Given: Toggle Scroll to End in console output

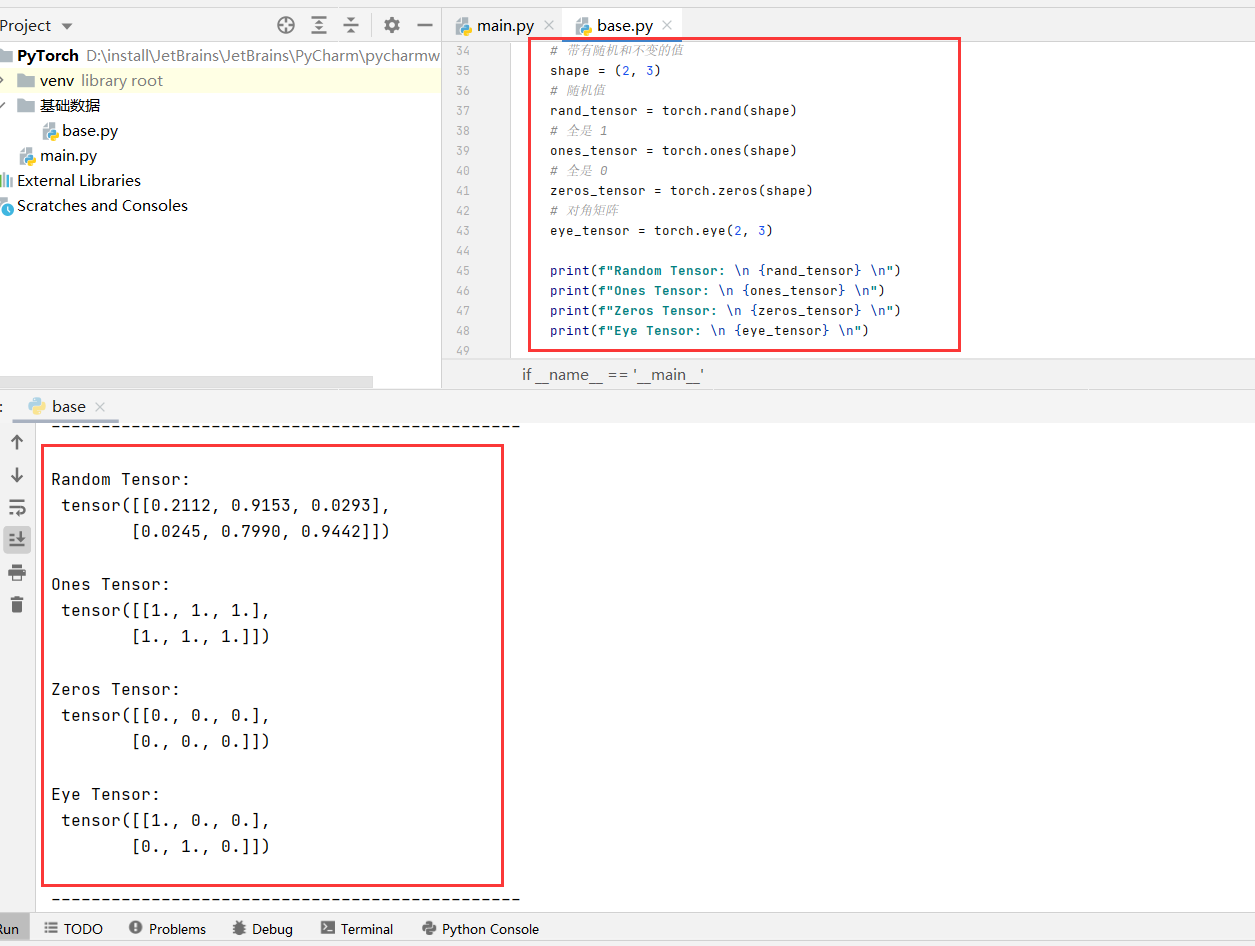Looking at the screenshot, I should (x=17, y=539).
